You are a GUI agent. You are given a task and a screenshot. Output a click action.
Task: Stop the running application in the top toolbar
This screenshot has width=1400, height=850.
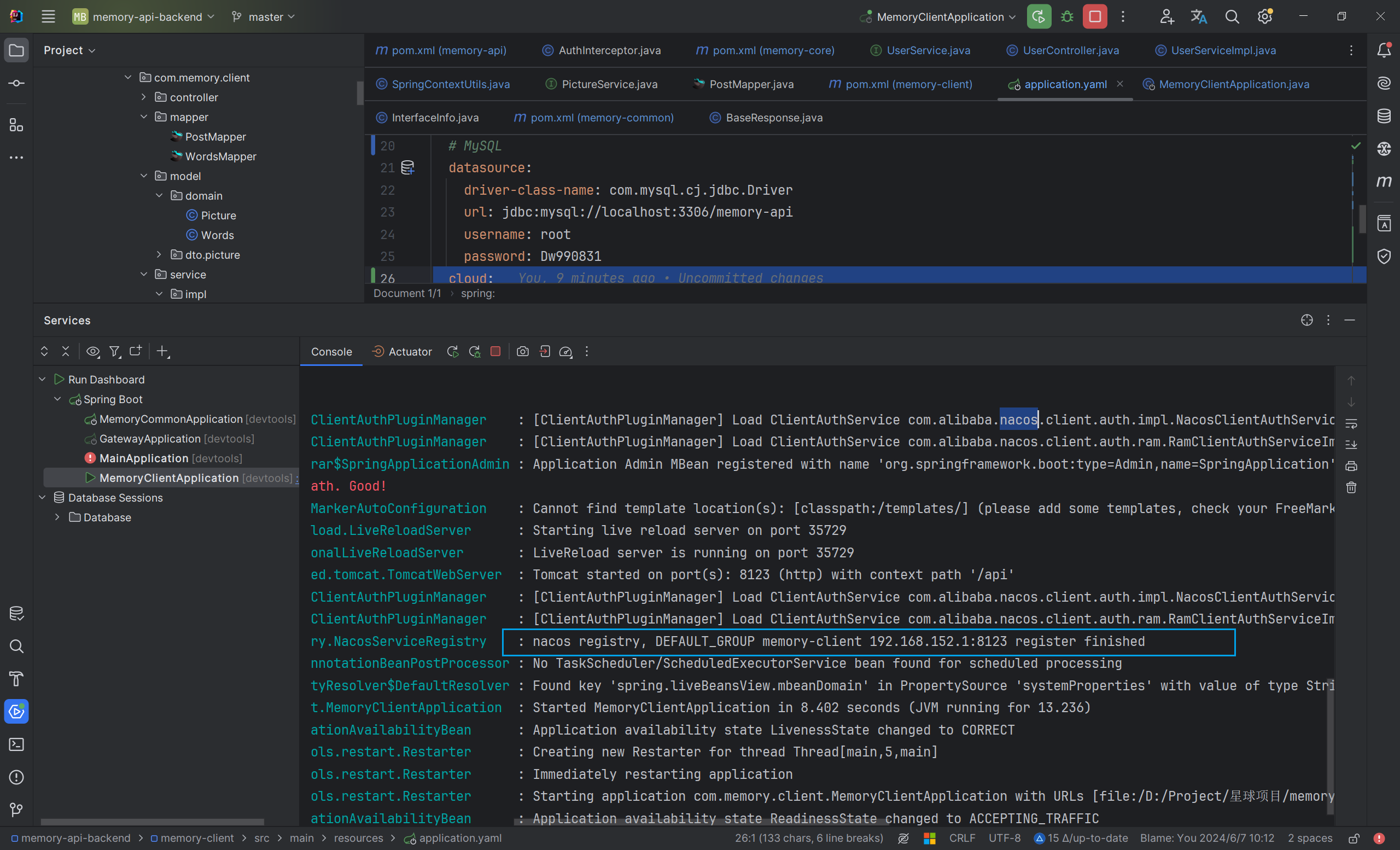click(x=1095, y=16)
